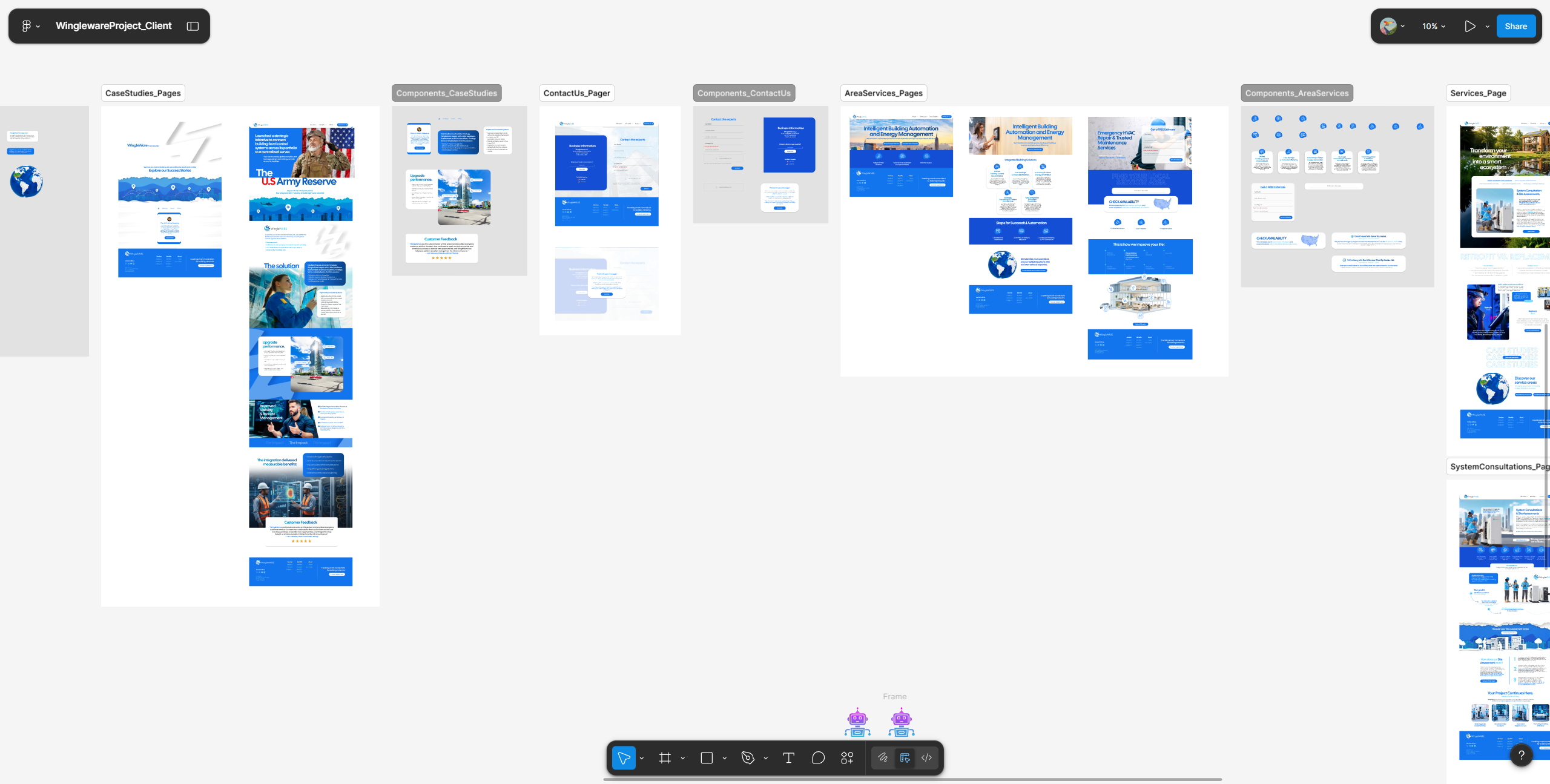This screenshot has height=784, width=1550.
Task: Toggle the sidebar panel visibility
Action: click(x=193, y=26)
